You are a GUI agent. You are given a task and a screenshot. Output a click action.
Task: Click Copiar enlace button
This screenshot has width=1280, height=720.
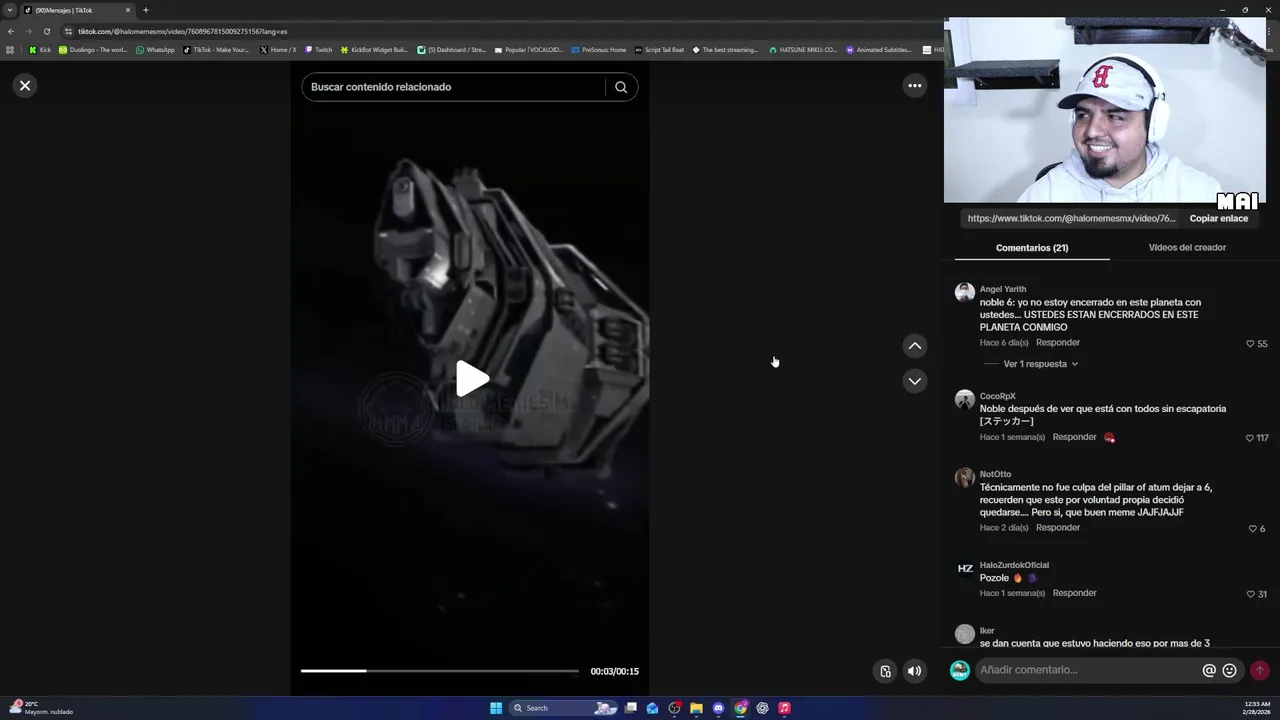tap(1218, 218)
